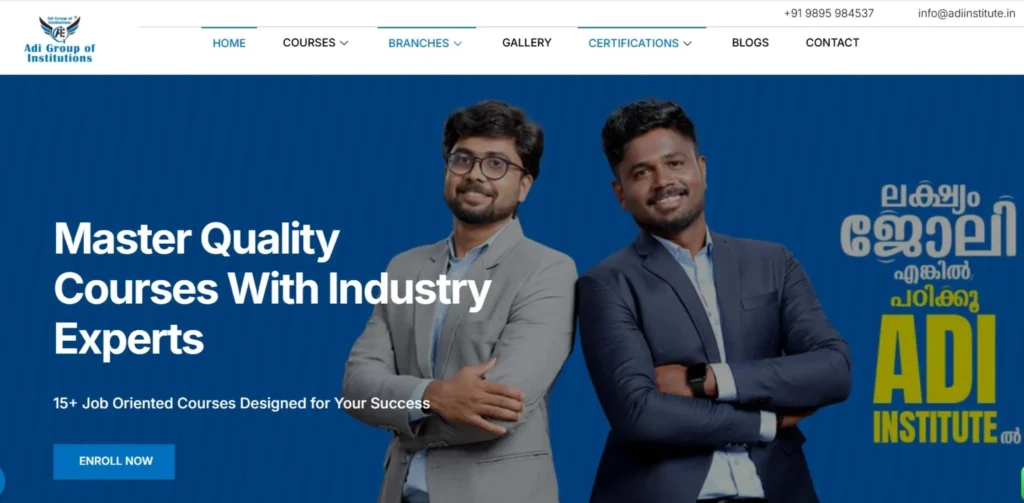Click the ENROLL NOW button
The width and height of the screenshot is (1024, 503).
pos(114,461)
